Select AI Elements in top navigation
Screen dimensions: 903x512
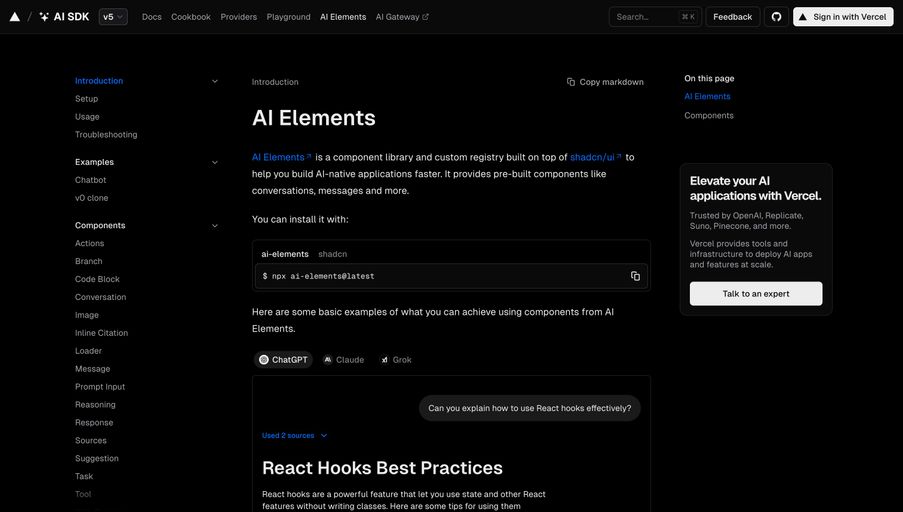343,17
